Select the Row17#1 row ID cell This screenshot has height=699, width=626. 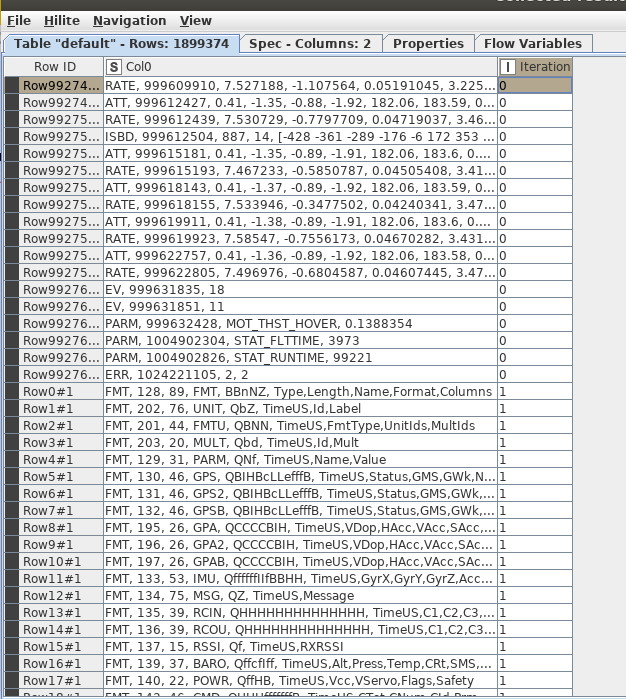[x=61, y=680]
